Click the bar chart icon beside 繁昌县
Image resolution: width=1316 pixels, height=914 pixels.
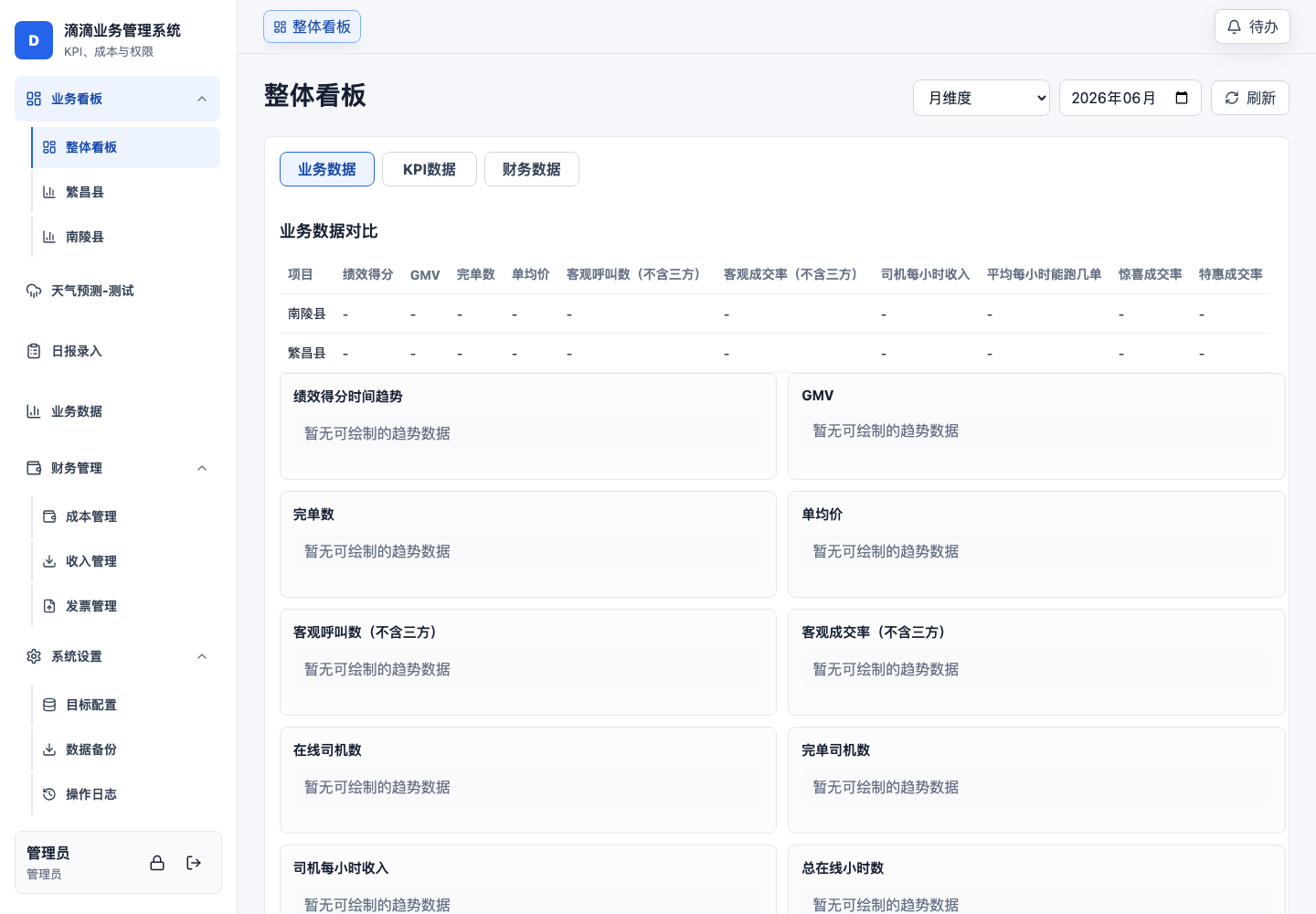[49, 192]
